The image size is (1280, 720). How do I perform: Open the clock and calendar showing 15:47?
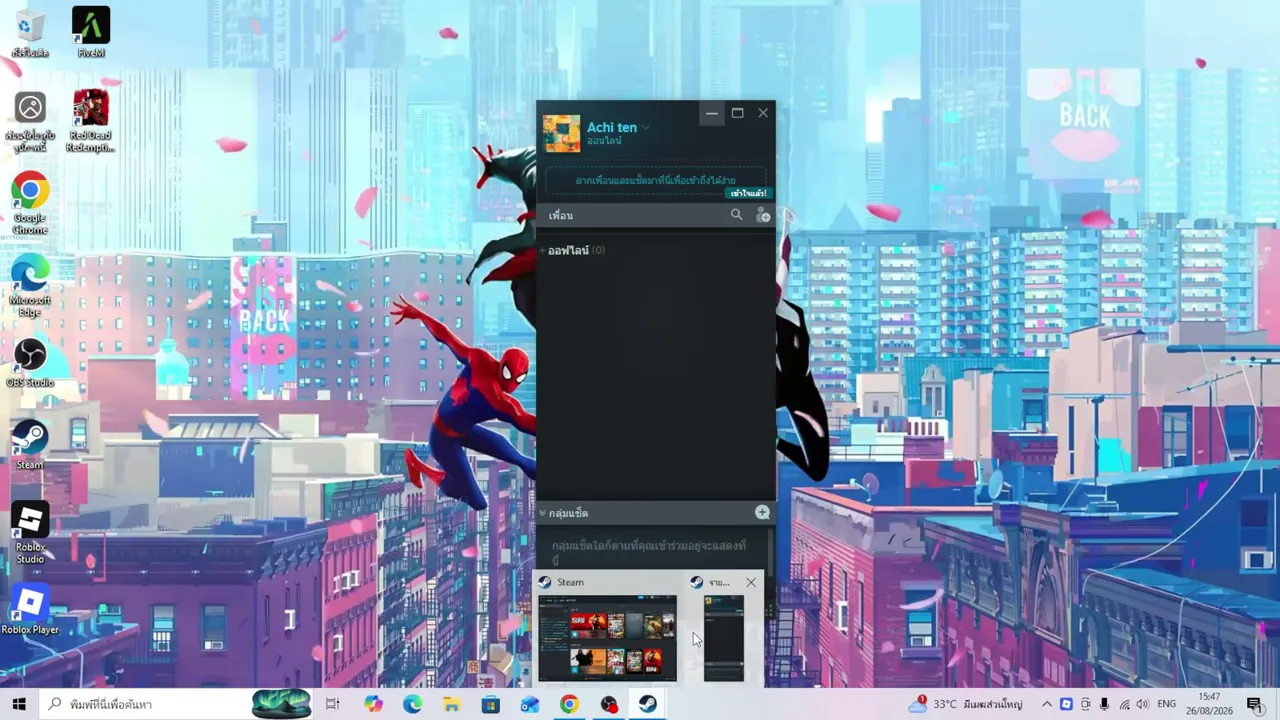pyautogui.click(x=1209, y=704)
